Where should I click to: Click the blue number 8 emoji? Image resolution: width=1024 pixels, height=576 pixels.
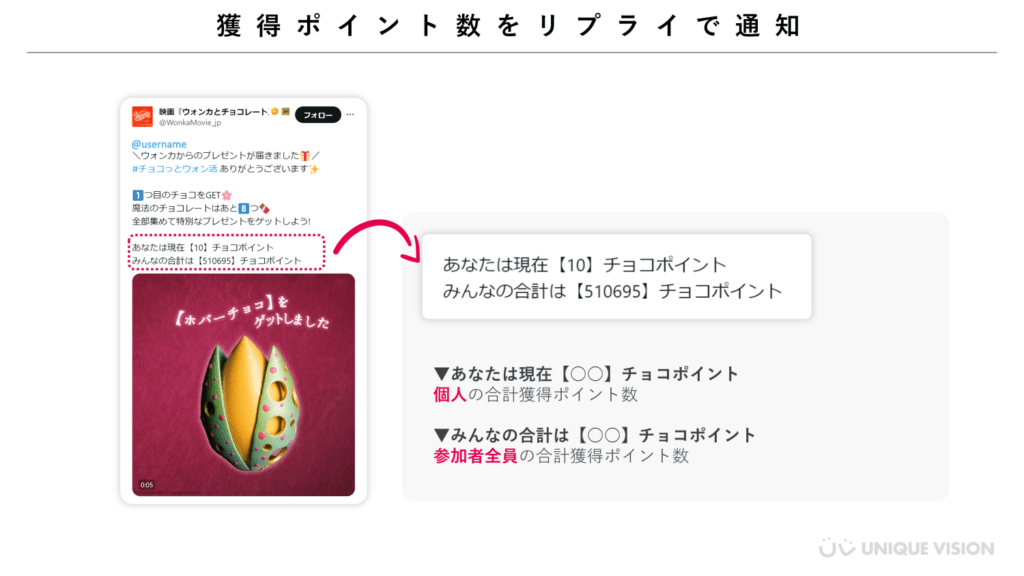tap(243, 208)
